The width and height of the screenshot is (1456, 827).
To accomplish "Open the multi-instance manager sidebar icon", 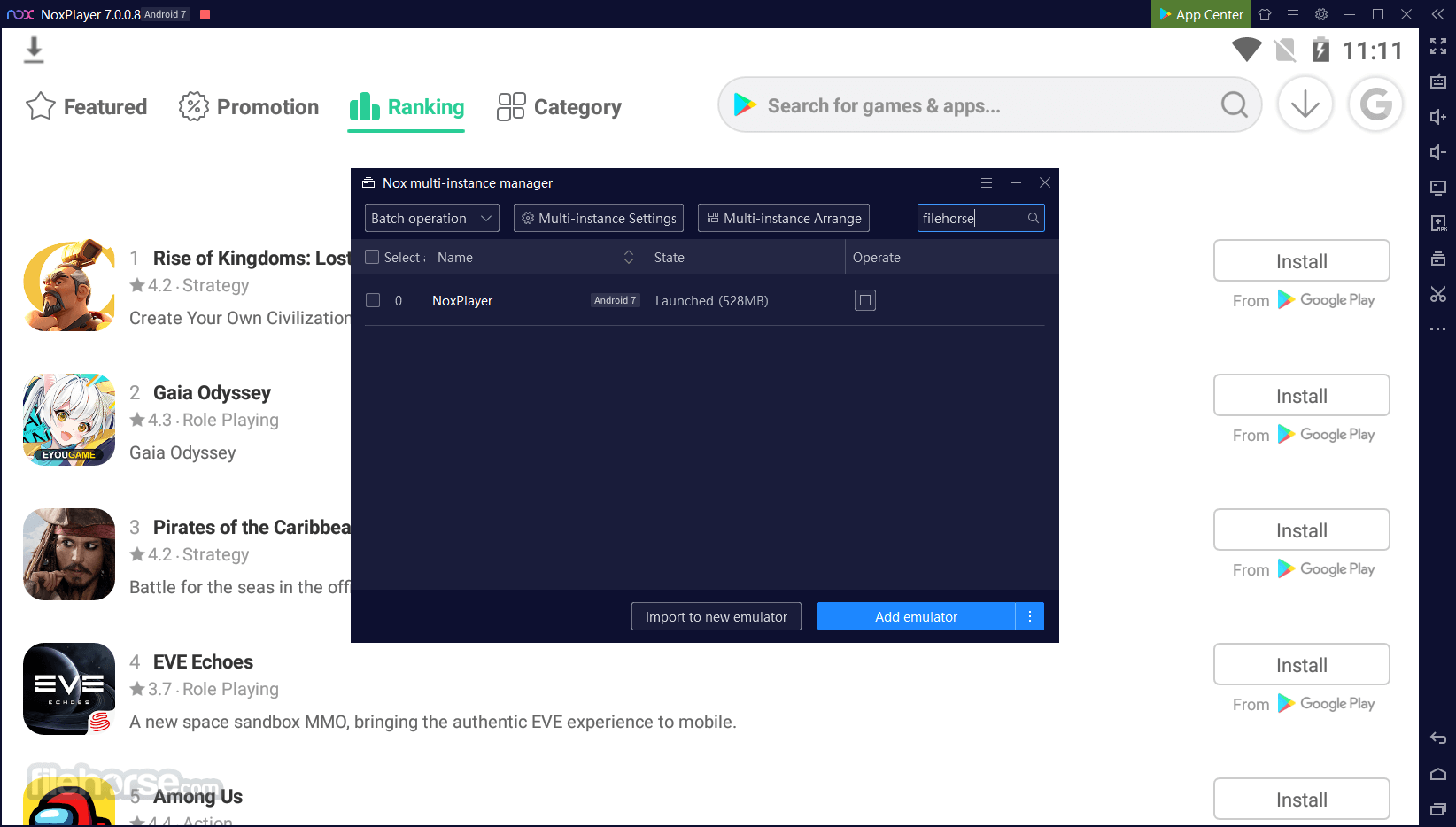I will (1438, 259).
